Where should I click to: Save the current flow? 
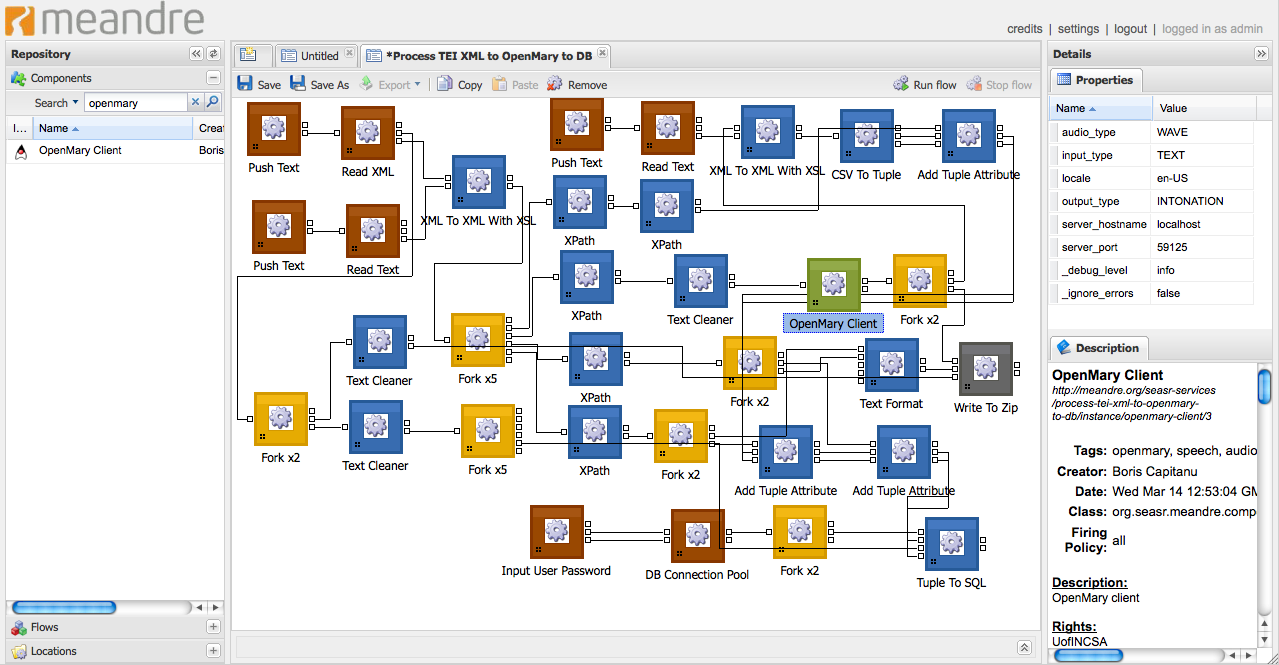259,85
